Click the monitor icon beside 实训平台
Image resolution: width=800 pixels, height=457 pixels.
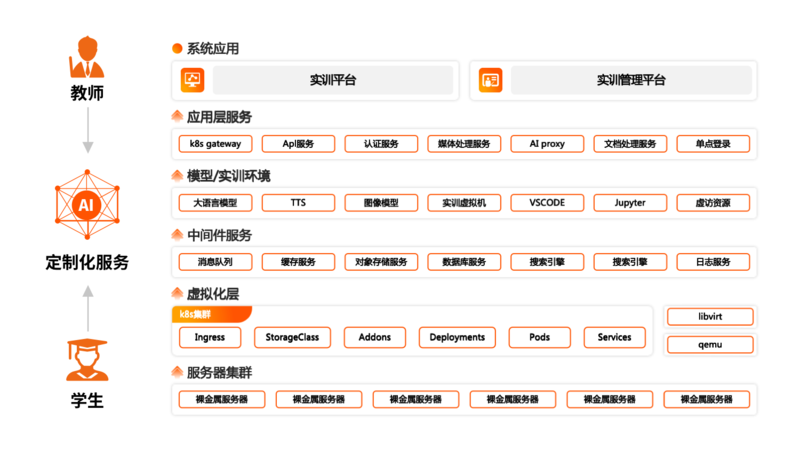[193, 80]
